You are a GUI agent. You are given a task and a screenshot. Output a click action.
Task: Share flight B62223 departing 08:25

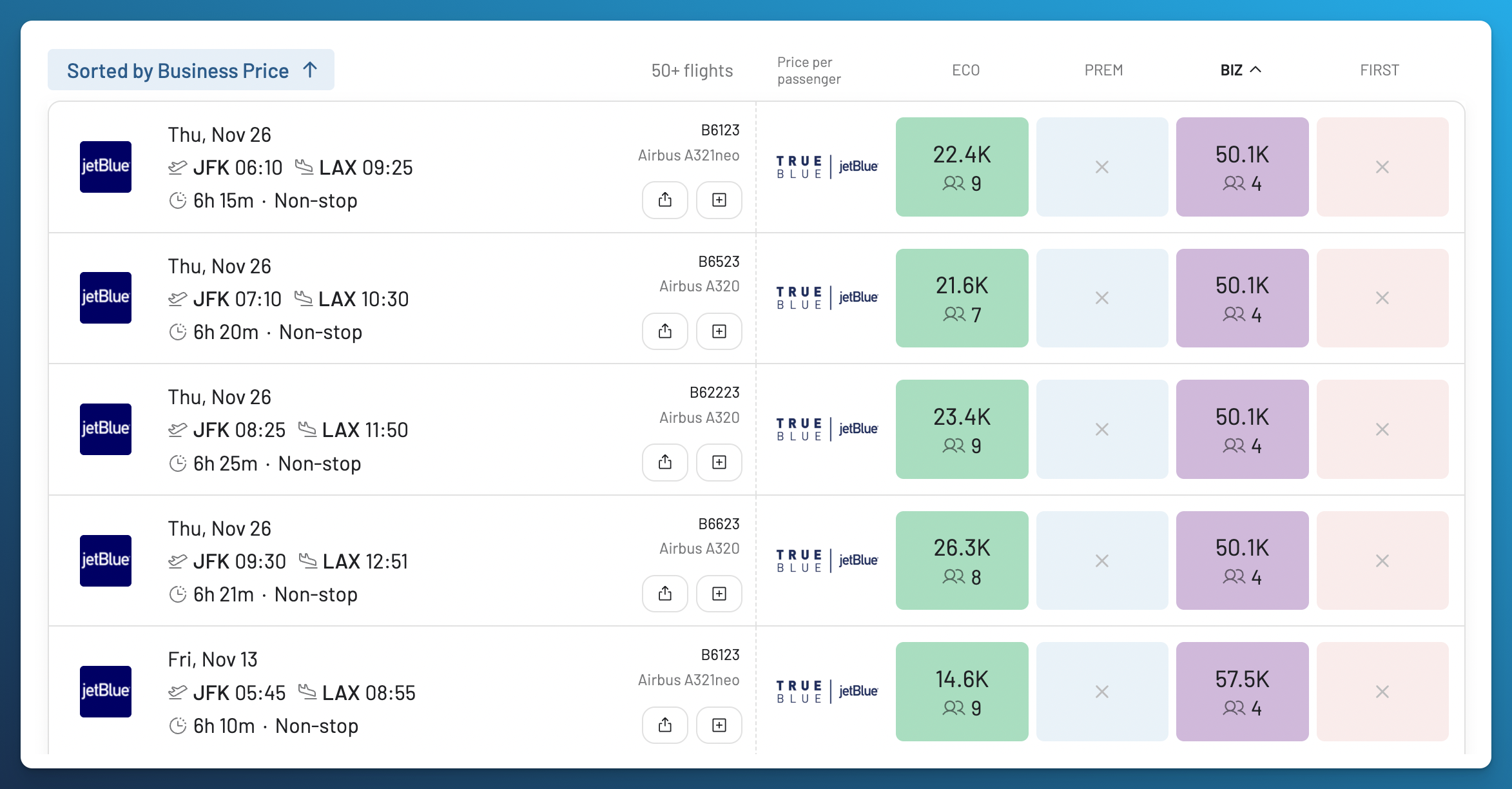point(665,462)
